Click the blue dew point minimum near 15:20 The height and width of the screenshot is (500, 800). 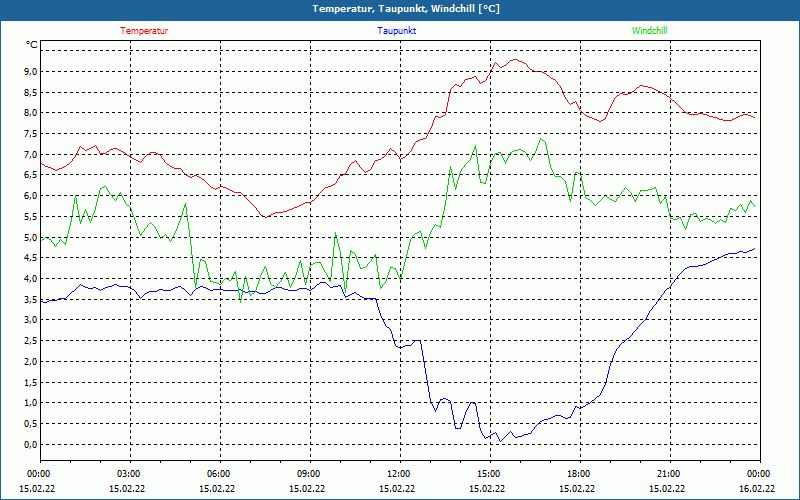click(x=501, y=441)
